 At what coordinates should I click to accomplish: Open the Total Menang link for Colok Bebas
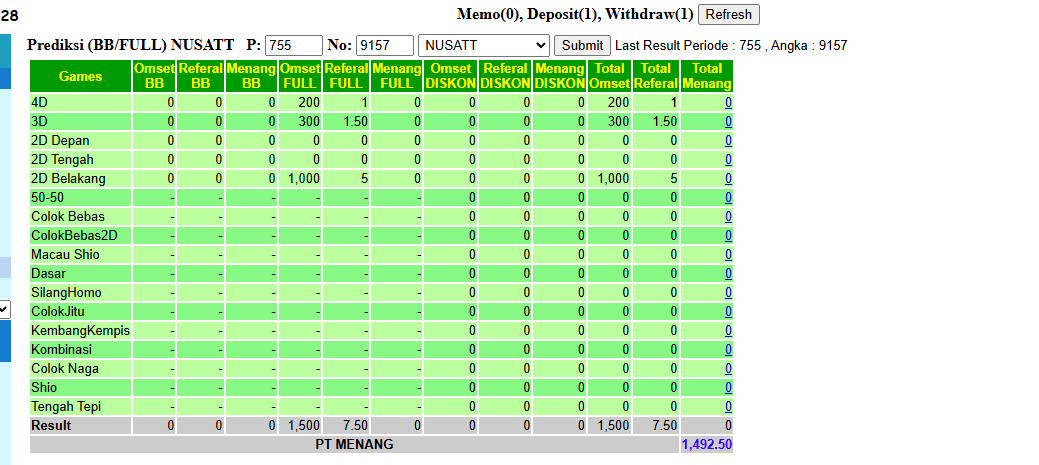[x=728, y=217]
